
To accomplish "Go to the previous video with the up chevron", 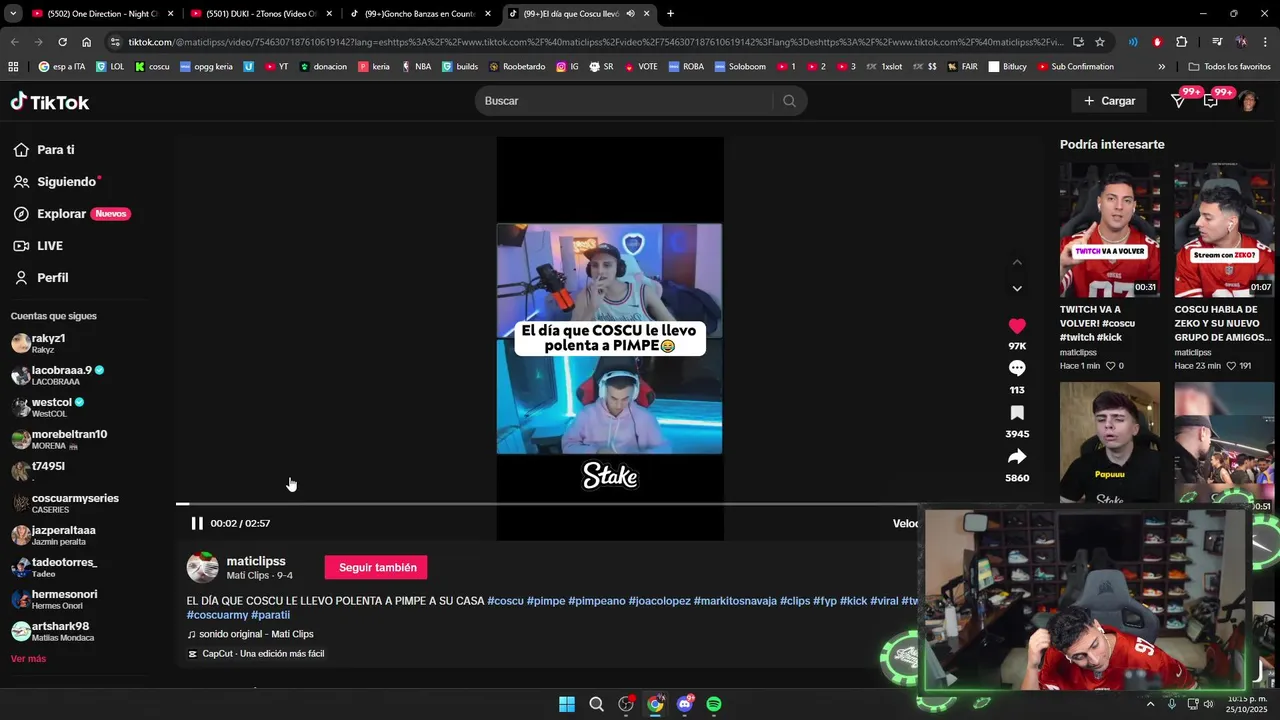I will [1017, 262].
